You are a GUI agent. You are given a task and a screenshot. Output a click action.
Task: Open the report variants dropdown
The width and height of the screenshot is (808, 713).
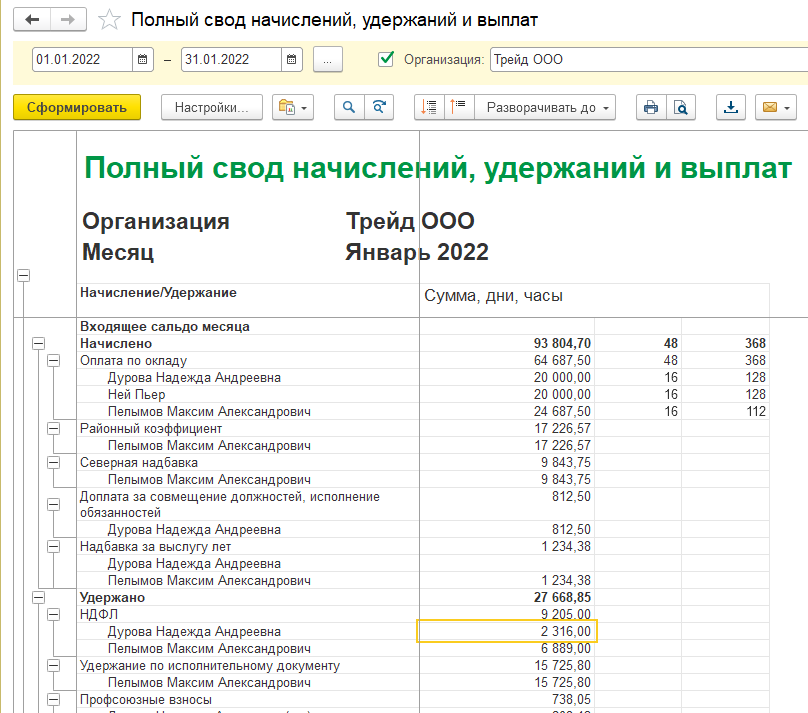(293, 108)
